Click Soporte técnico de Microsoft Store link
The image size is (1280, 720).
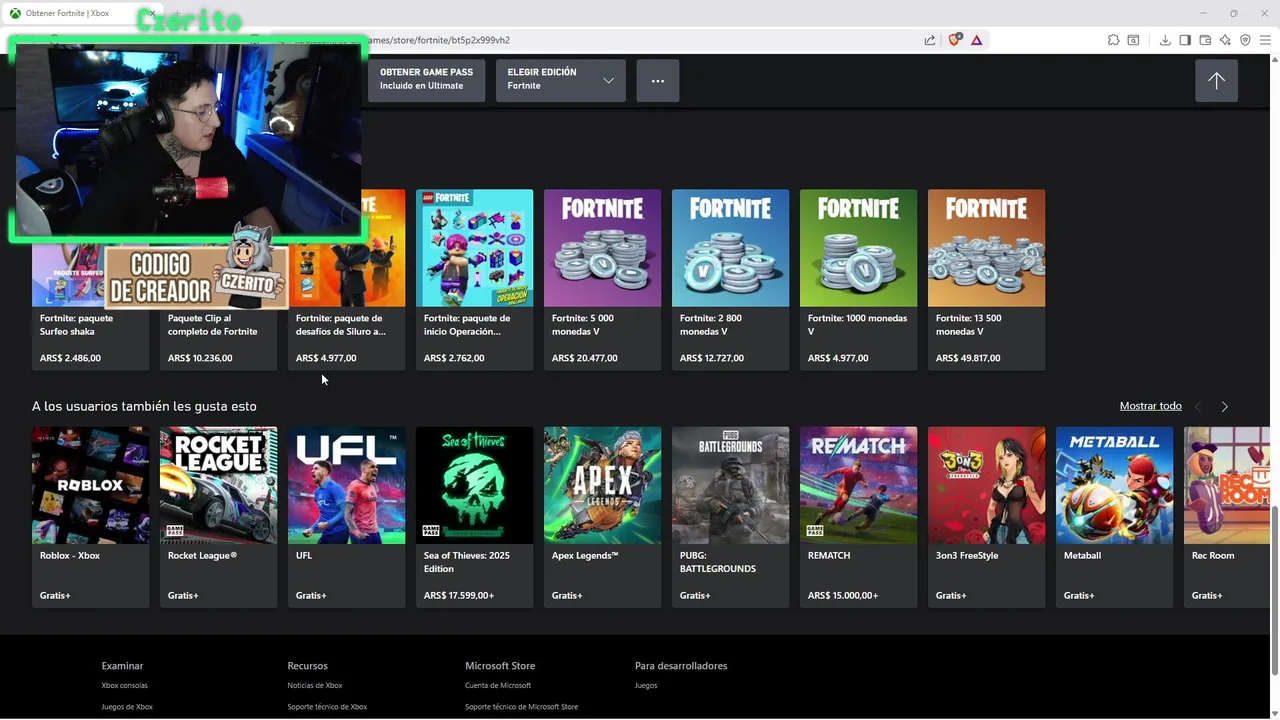[521, 707]
